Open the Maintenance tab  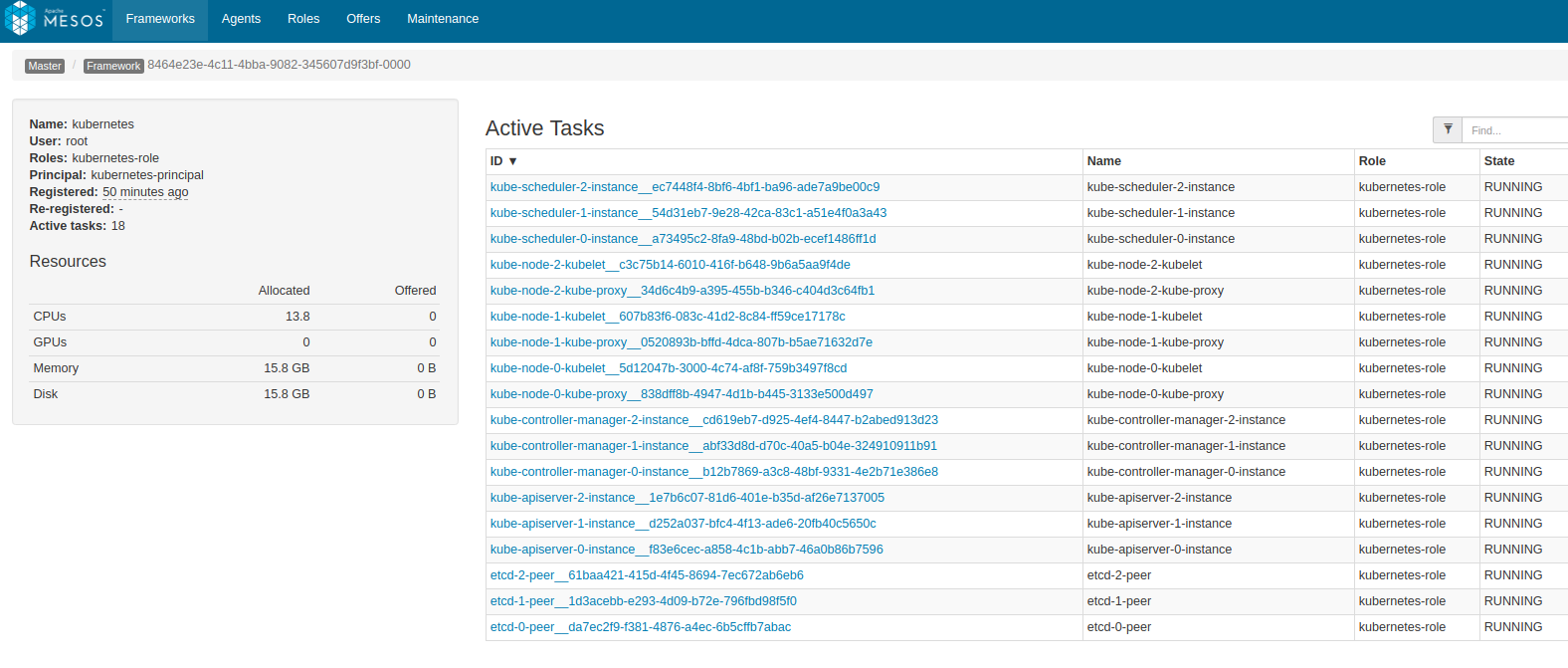443,19
